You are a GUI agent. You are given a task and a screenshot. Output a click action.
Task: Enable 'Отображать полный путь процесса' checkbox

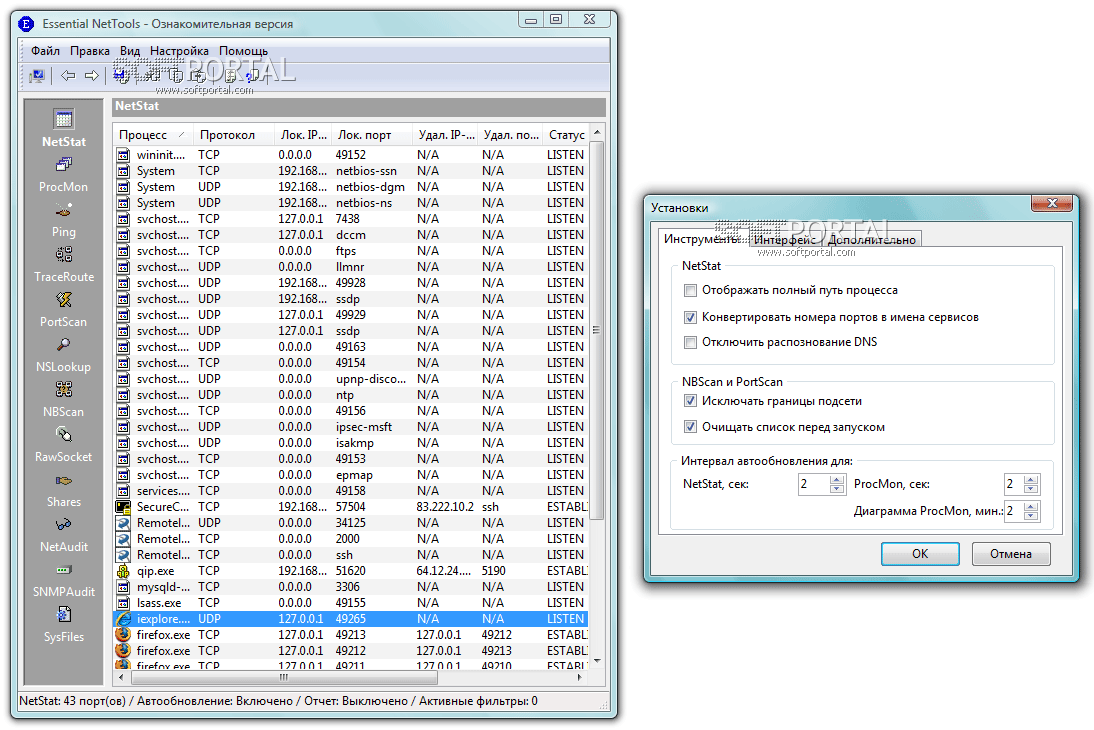click(x=690, y=290)
